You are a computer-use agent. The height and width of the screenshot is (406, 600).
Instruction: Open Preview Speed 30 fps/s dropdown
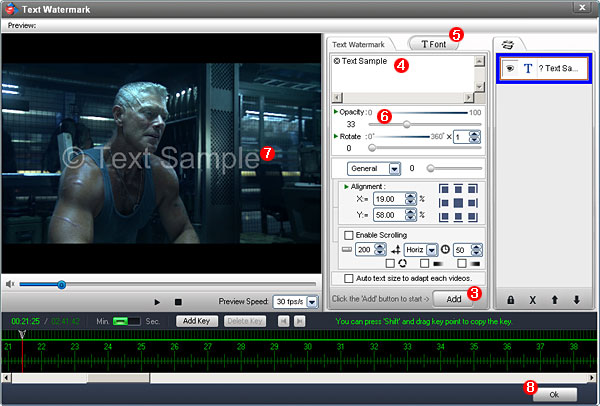312,302
